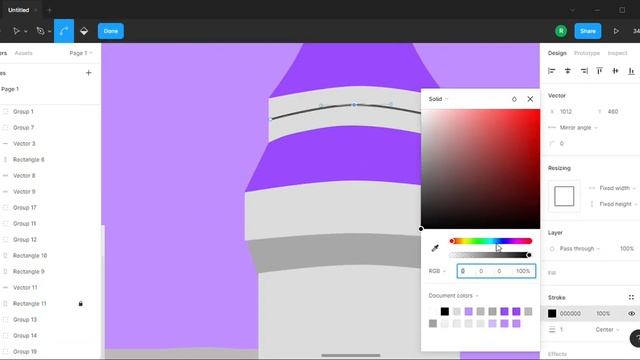640x360 pixels.
Task: Activate the Bend tool
Action: (x=64, y=31)
